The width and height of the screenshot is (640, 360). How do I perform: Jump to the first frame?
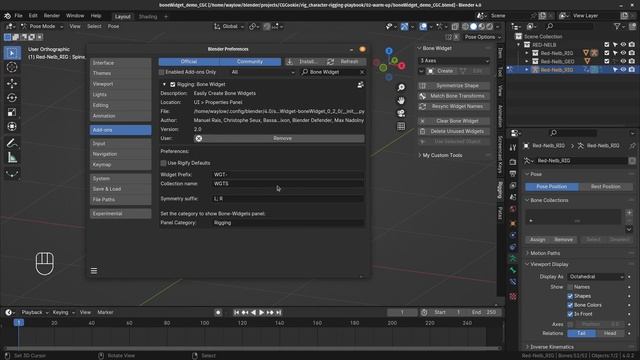tap(236, 313)
